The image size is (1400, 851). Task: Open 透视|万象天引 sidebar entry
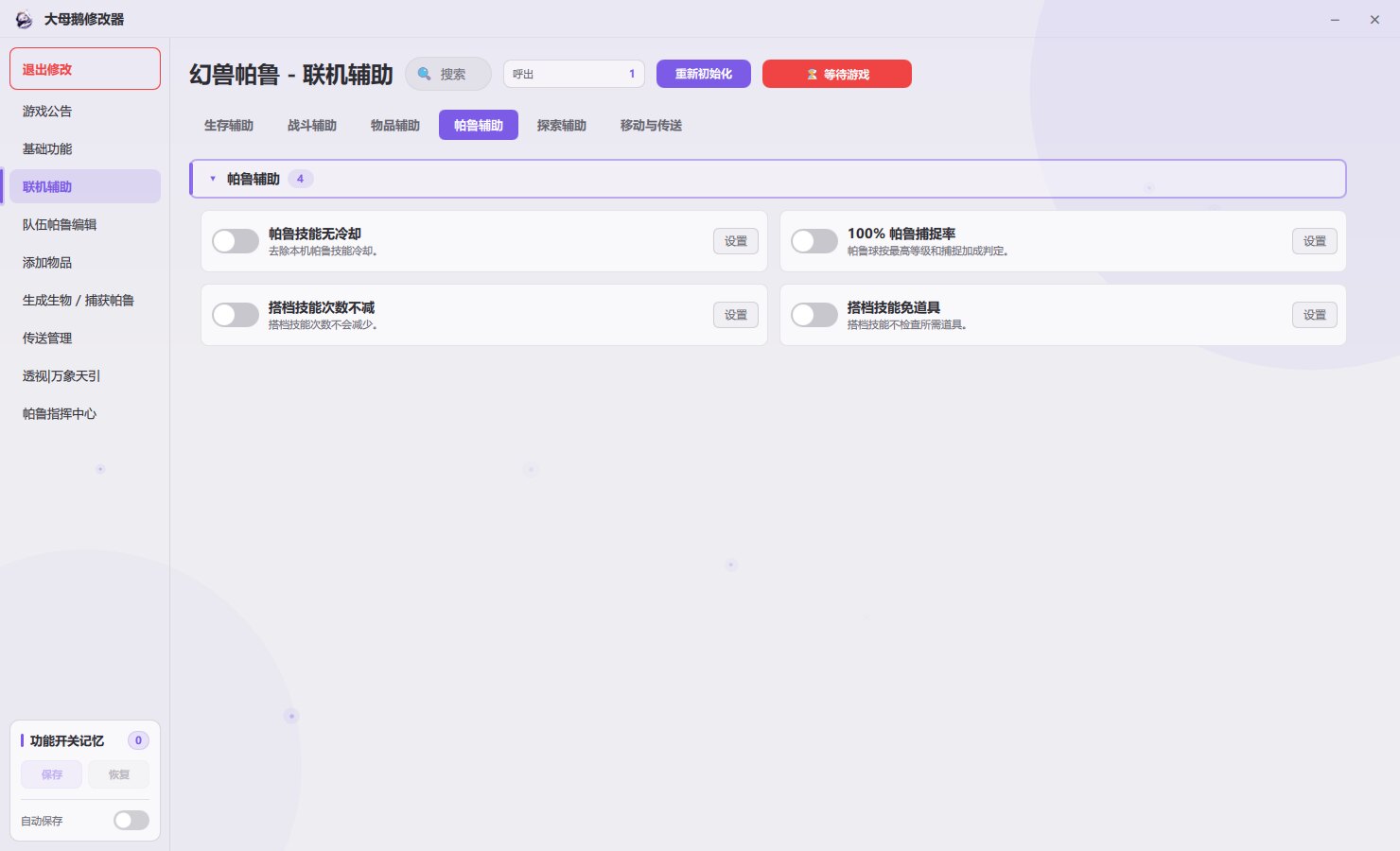[x=85, y=375]
